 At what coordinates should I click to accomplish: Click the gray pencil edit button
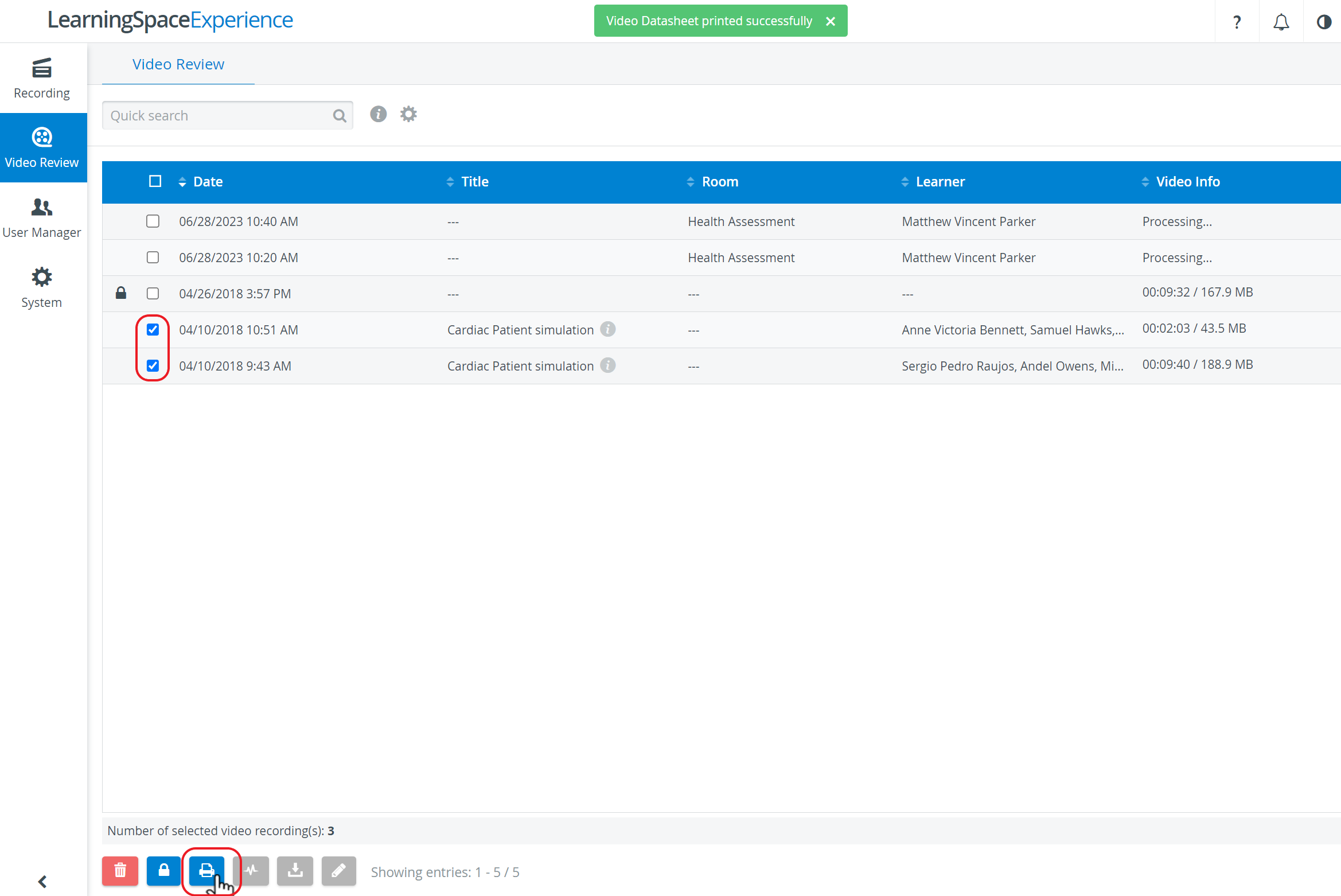(338, 871)
